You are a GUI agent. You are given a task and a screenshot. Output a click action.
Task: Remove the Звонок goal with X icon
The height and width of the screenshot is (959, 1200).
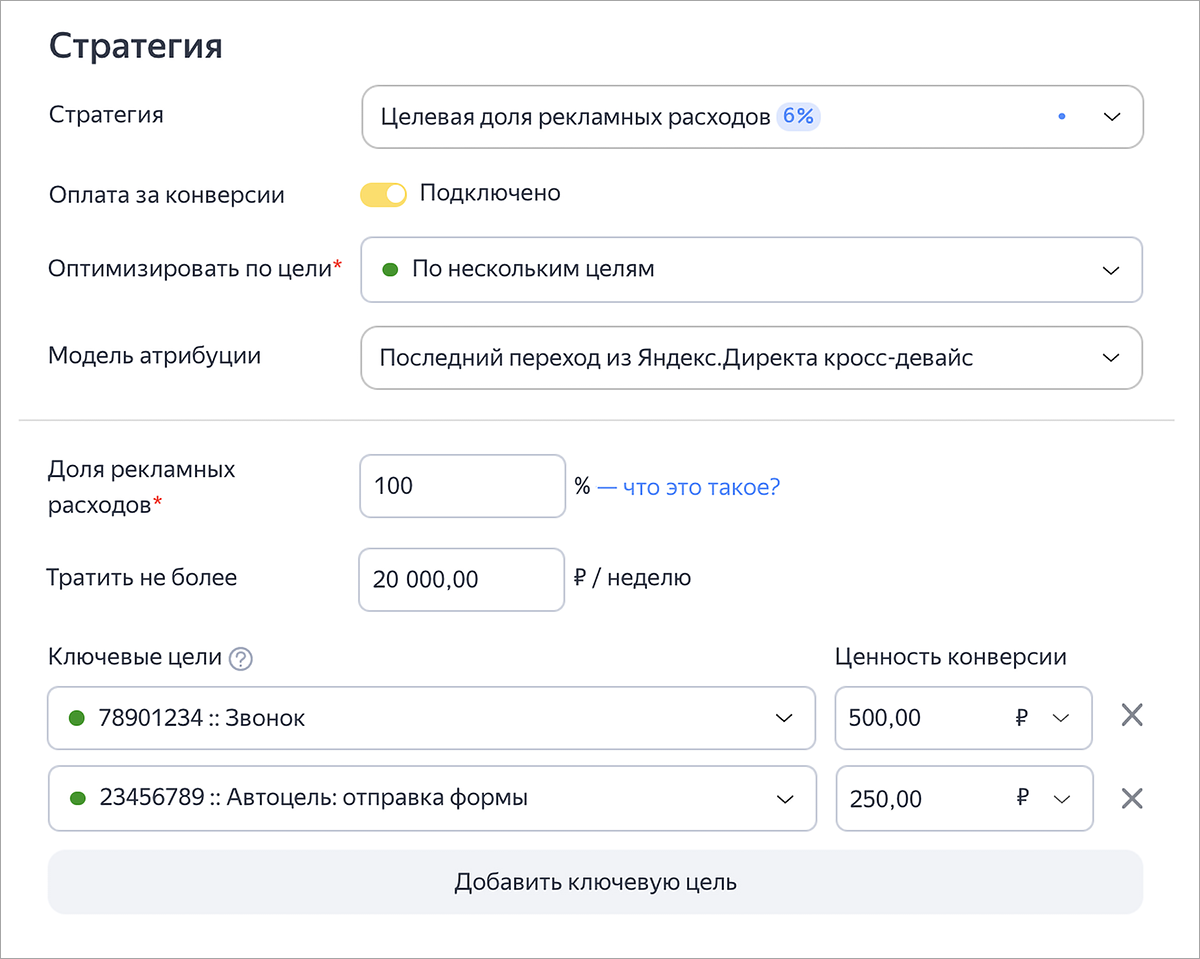(1131, 716)
